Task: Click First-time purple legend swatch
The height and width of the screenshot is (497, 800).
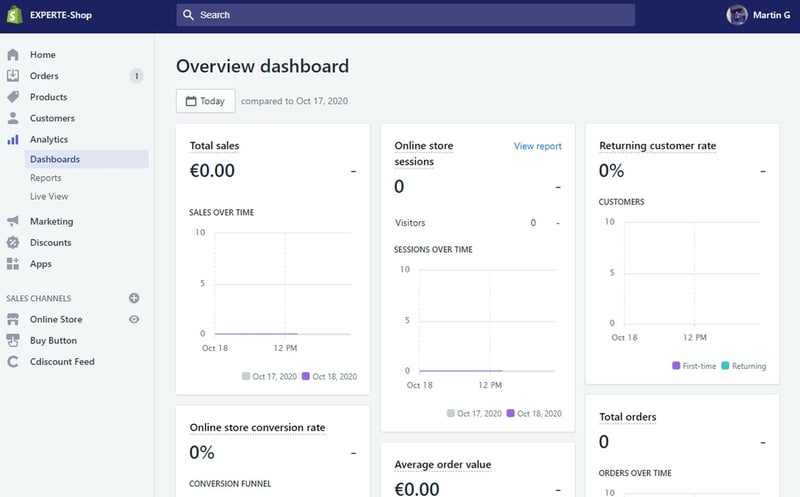Action: (676, 365)
